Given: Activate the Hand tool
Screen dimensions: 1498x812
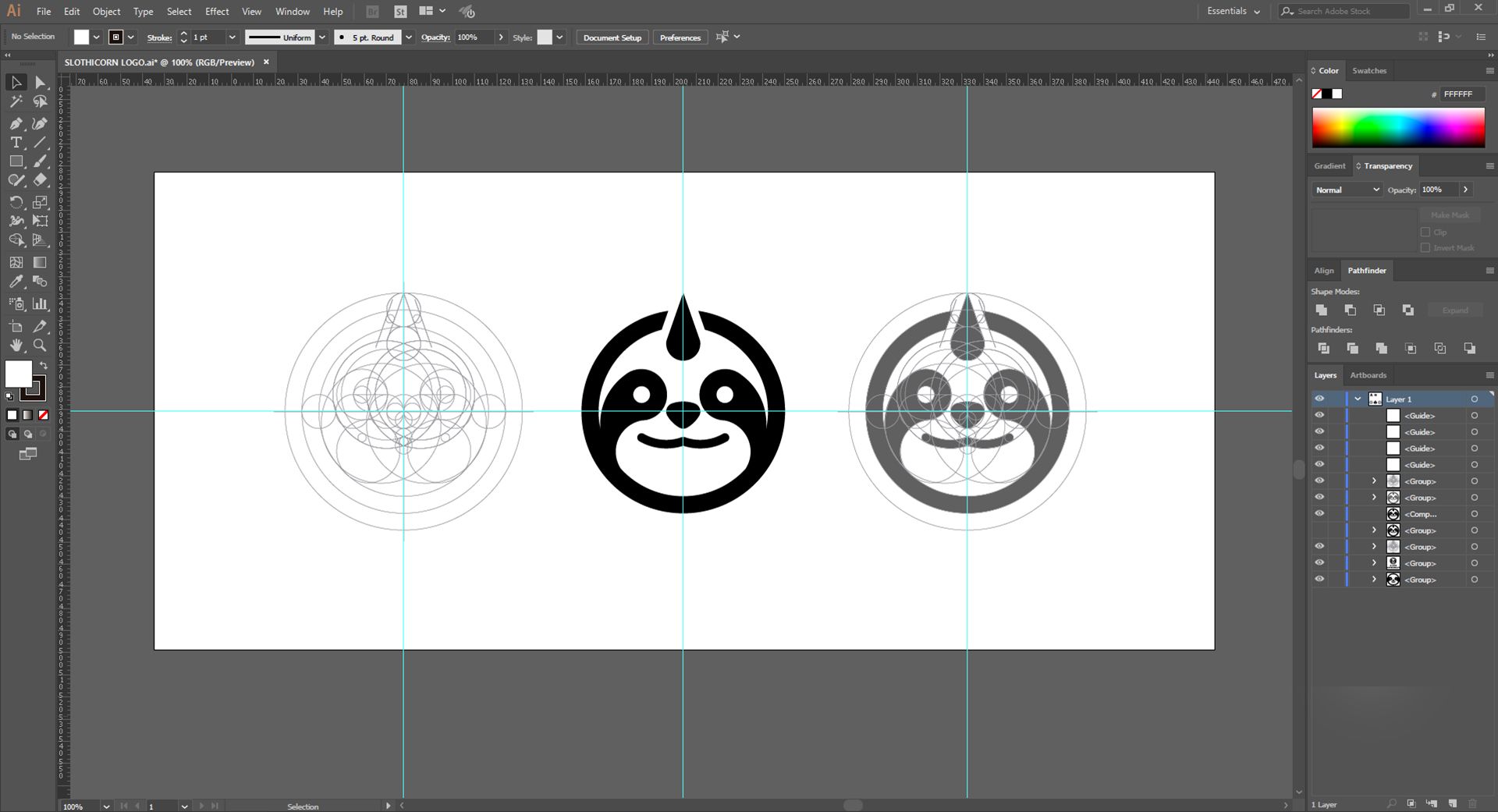Looking at the screenshot, I should tap(16, 345).
